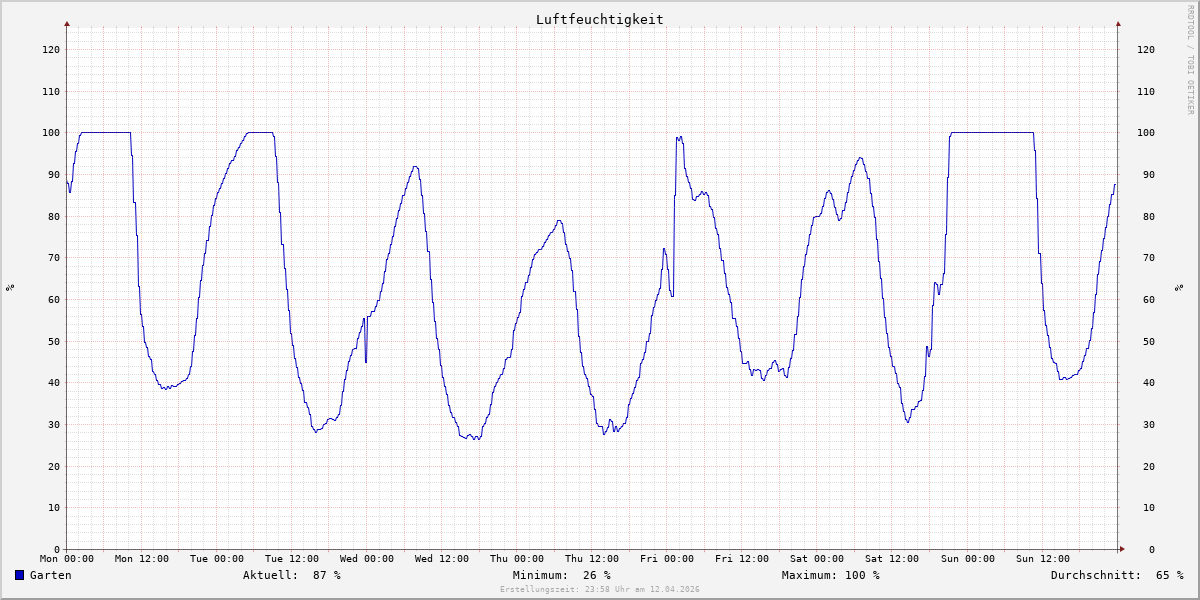Click the Wed 12:00 time axis label

pyautogui.click(x=442, y=559)
